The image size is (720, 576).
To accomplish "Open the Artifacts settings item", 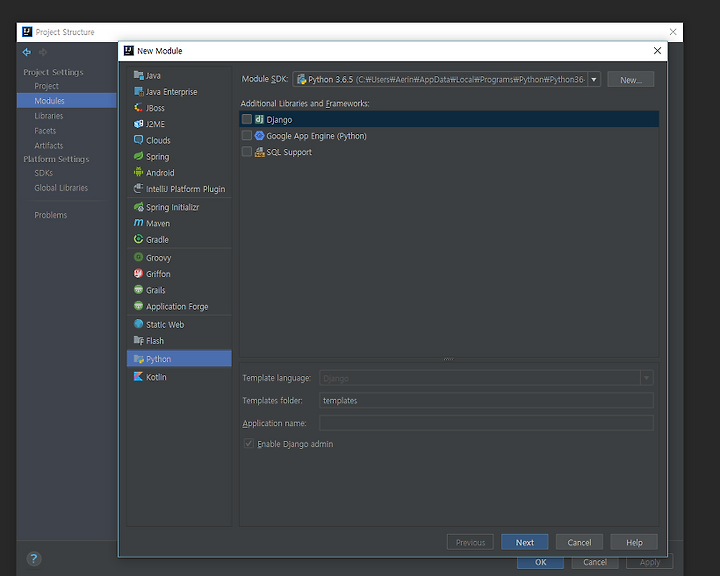I will 49,146.
